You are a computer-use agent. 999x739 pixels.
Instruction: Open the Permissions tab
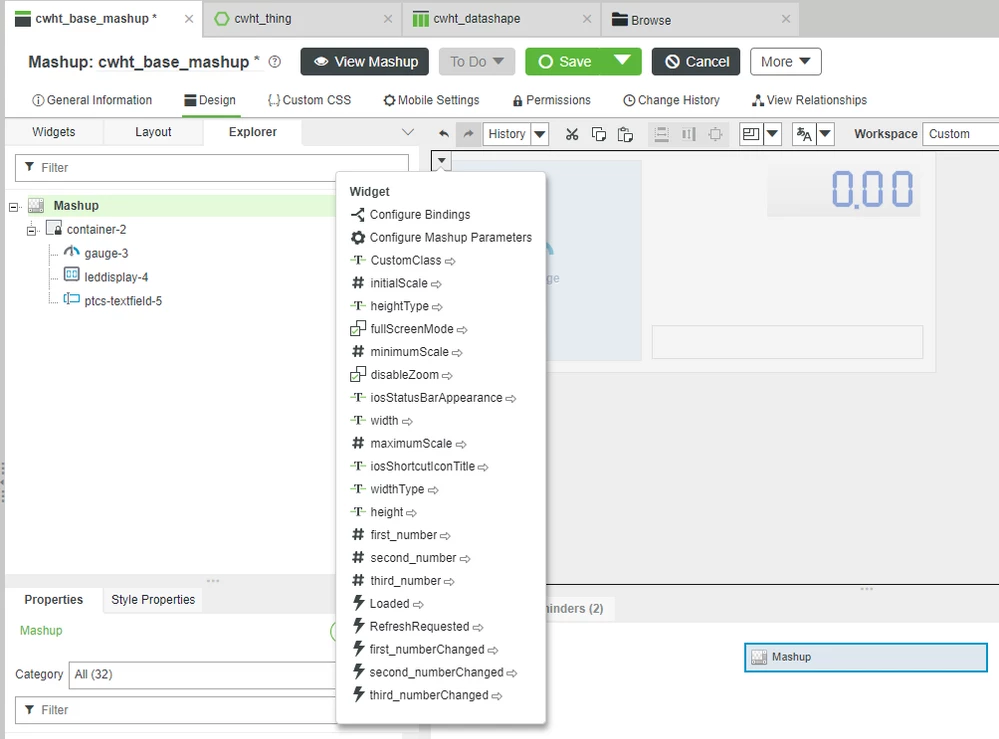coord(552,100)
